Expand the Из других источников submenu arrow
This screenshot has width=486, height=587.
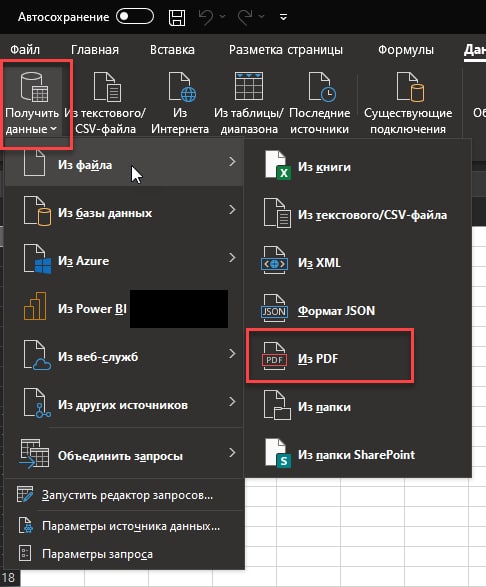pyautogui.click(x=232, y=402)
